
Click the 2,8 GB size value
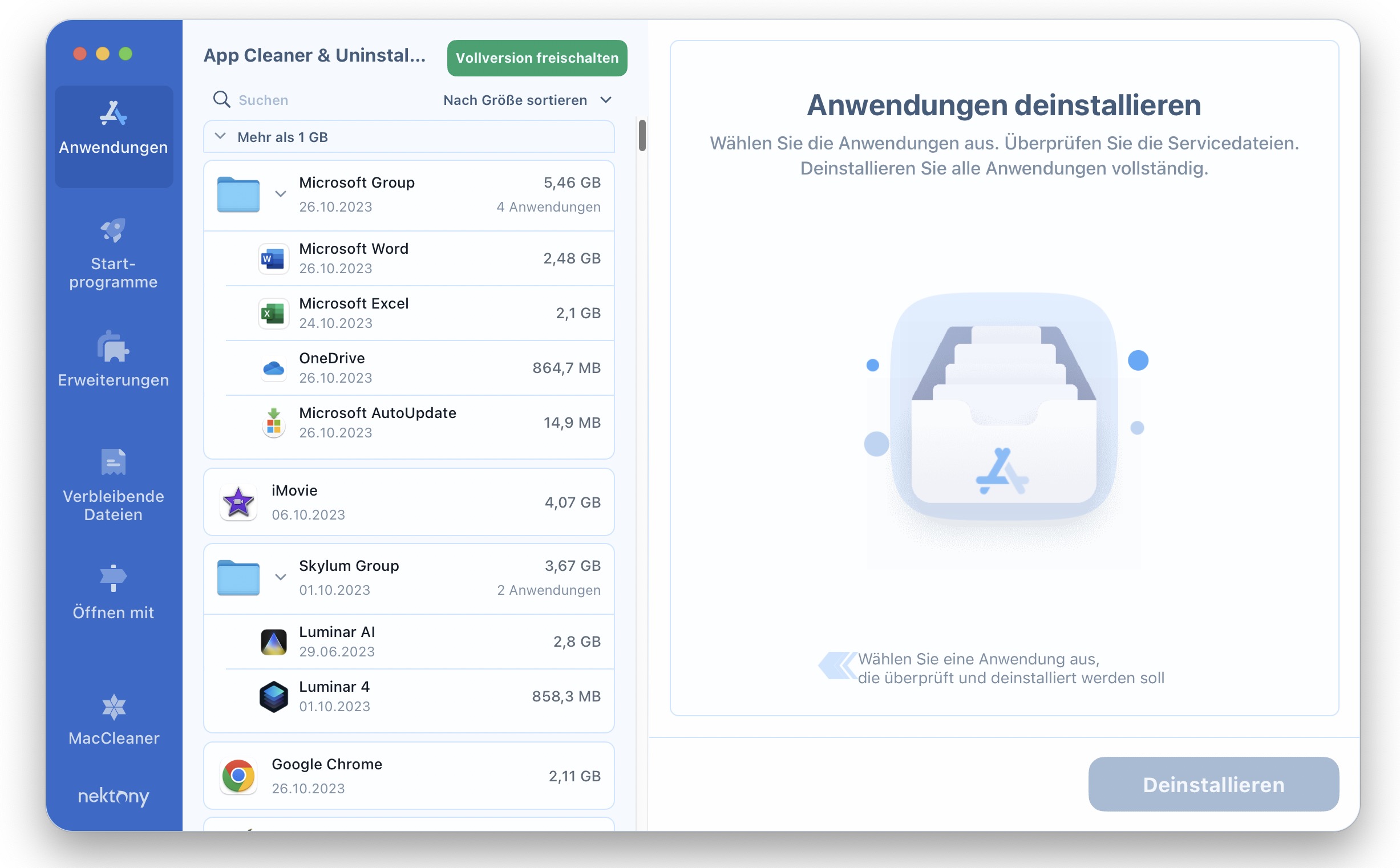coord(577,641)
